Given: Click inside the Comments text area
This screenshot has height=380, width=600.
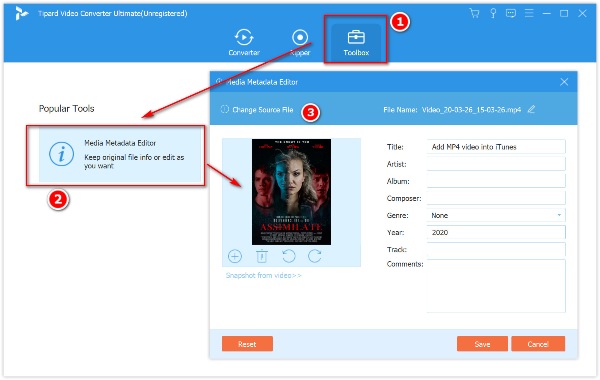Looking at the screenshot, I should click(496, 286).
